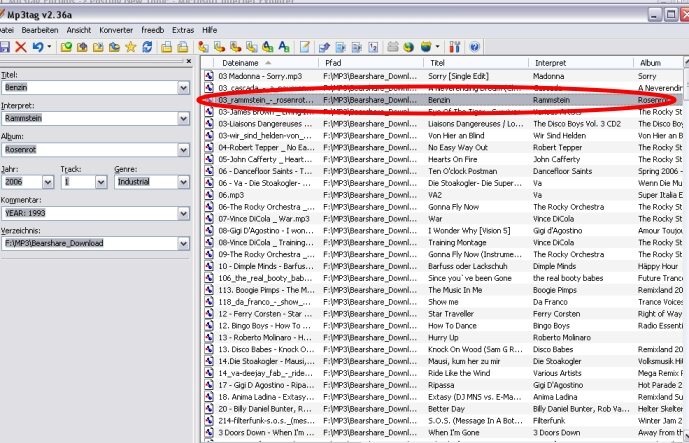689x443 pixels.
Task: Open the Track dropdown arrow
Action: pyautogui.click(x=101, y=182)
